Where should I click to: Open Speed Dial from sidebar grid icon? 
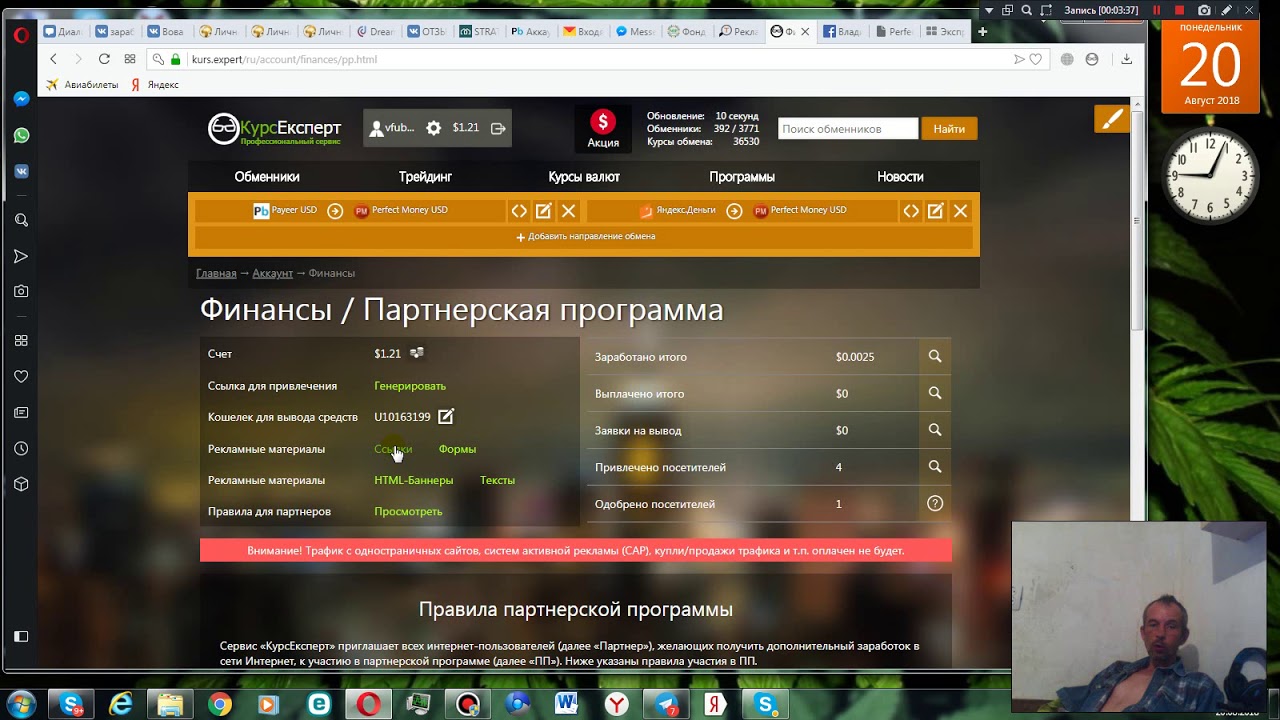tap(21, 340)
